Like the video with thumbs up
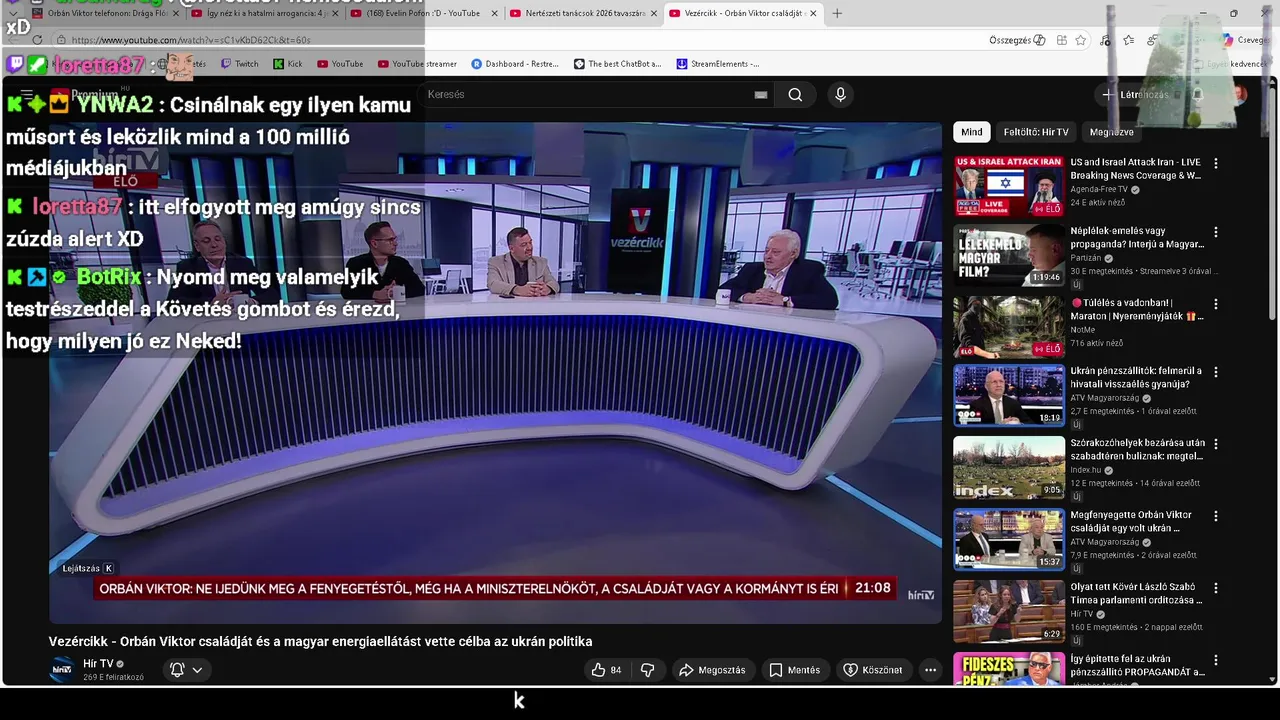The height and width of the screenshot is (720, 1280). click(607, 670)
